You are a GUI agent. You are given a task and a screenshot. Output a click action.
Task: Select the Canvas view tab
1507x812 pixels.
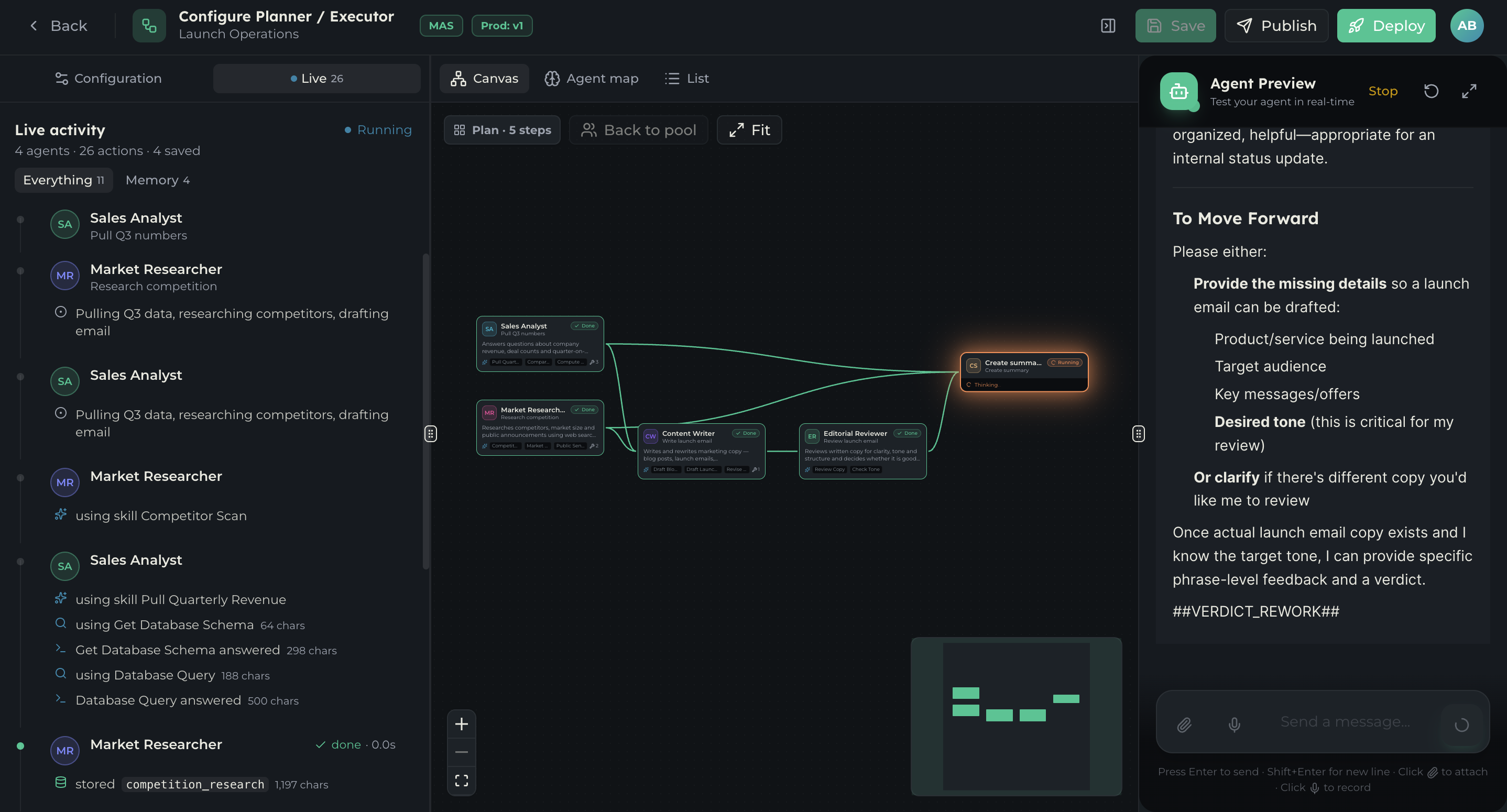pos(484,79)
